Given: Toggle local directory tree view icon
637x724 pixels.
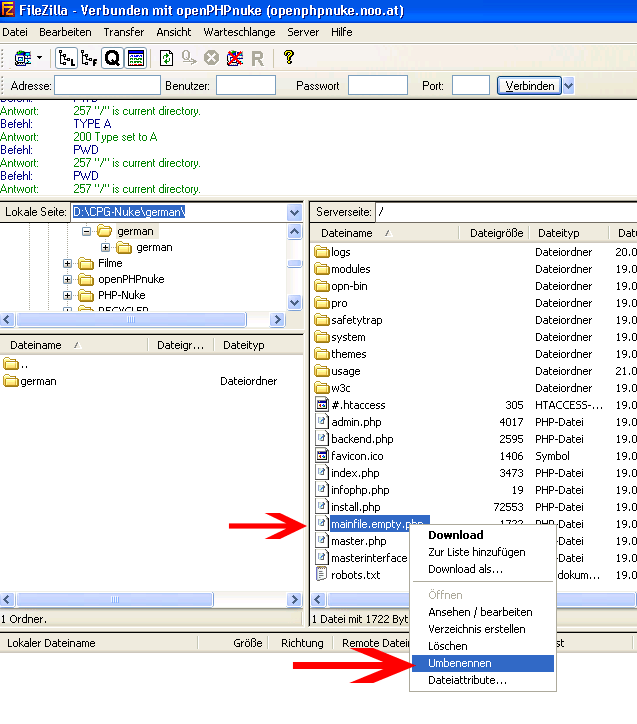Looking at the screenshot, I should click(x=66, y=58).
